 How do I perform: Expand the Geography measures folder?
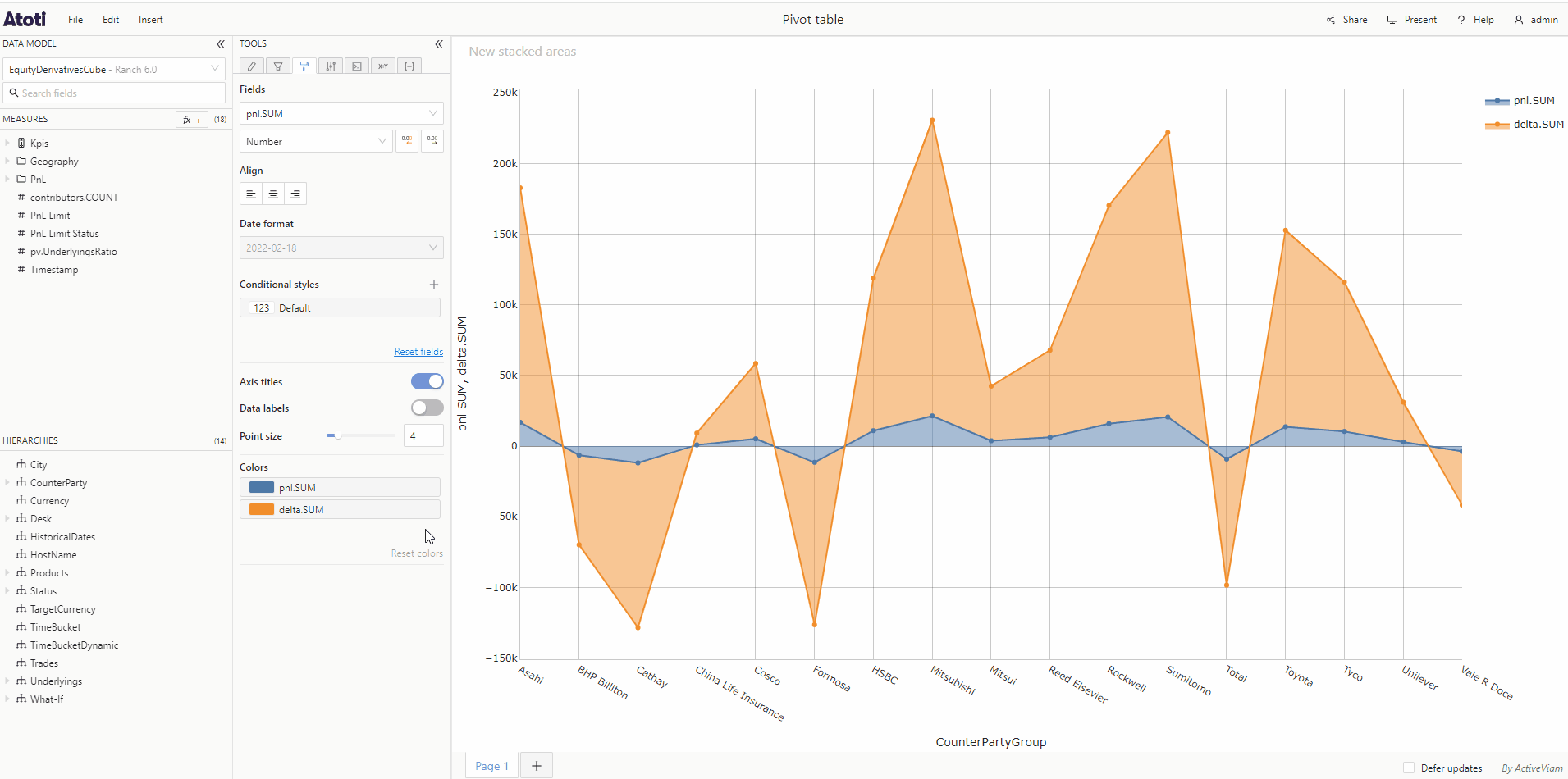pyautogui.click(x=7, y=161)
